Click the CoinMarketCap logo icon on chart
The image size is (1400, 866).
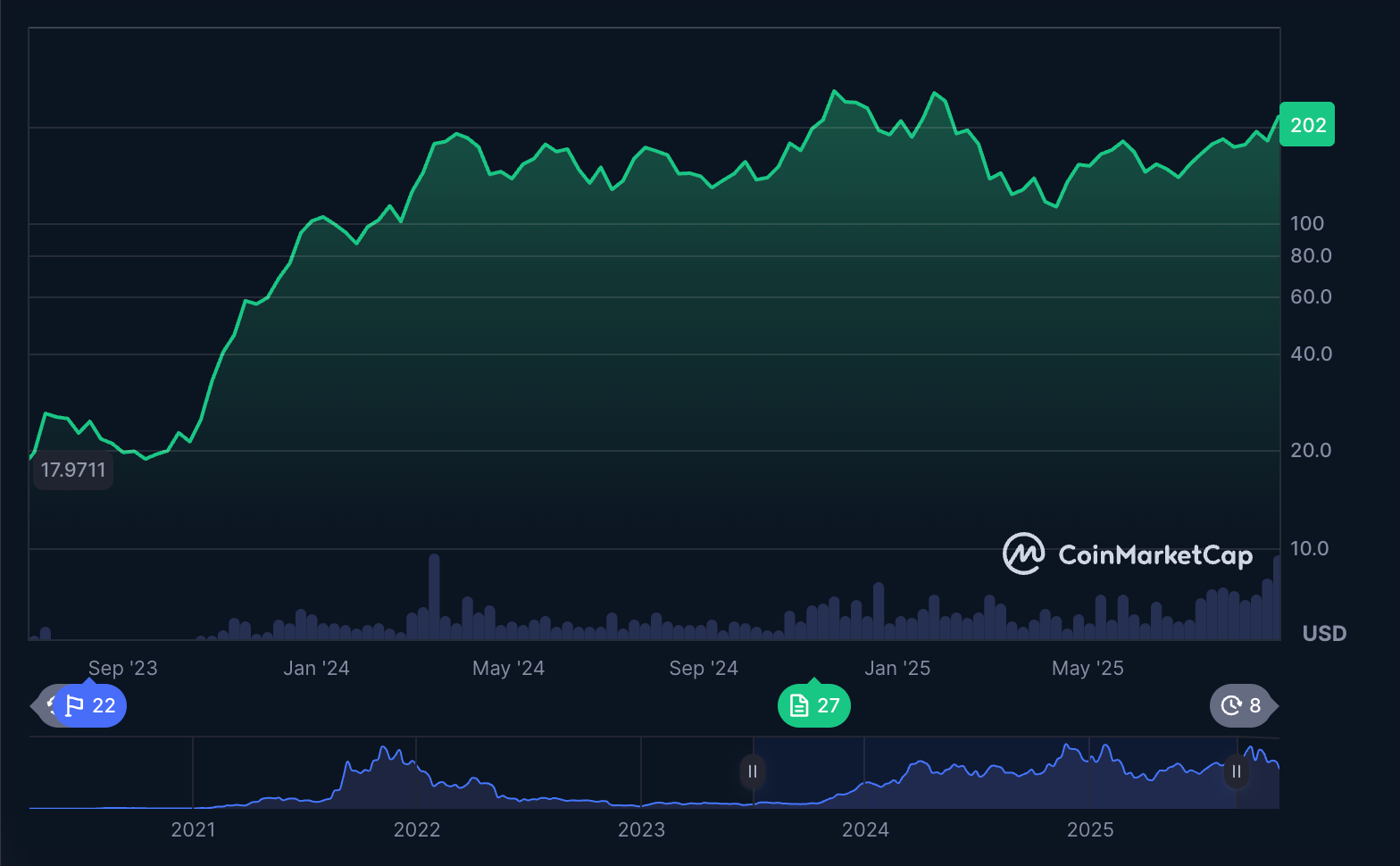tap(1023, 554)
